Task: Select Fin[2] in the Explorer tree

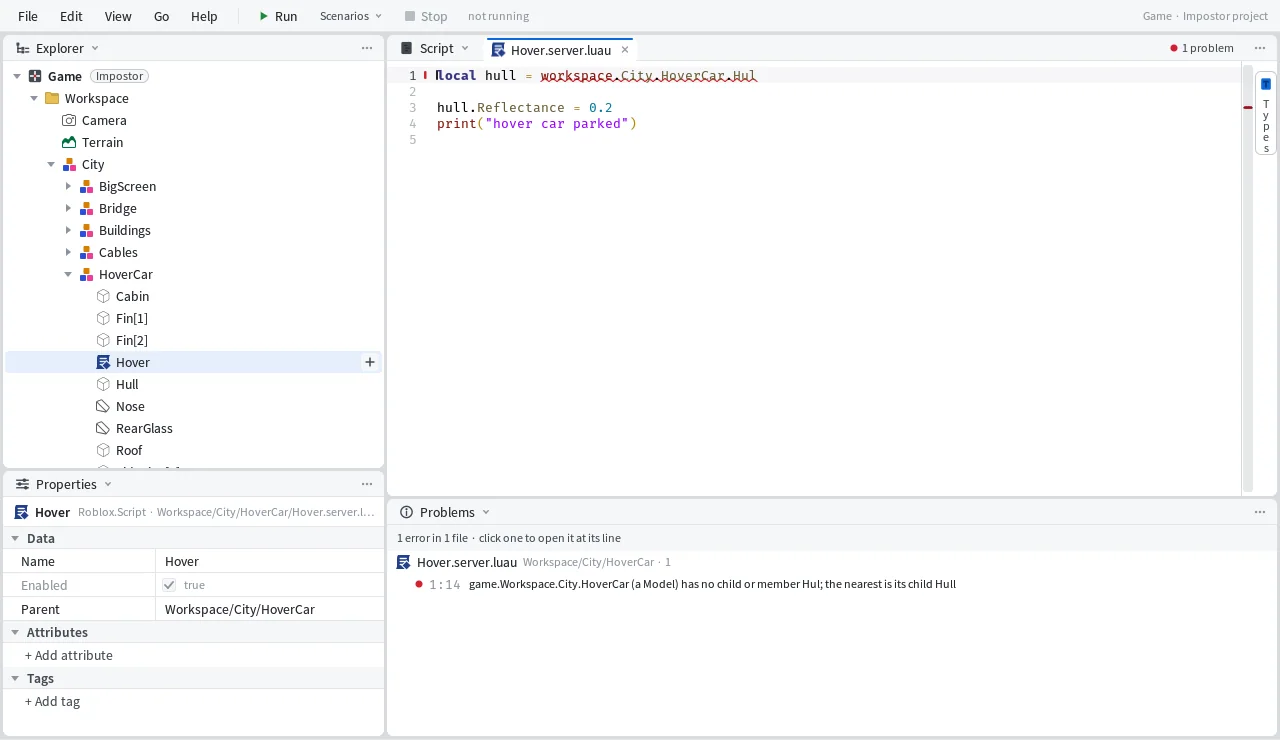Action: (x=194, y=340)
